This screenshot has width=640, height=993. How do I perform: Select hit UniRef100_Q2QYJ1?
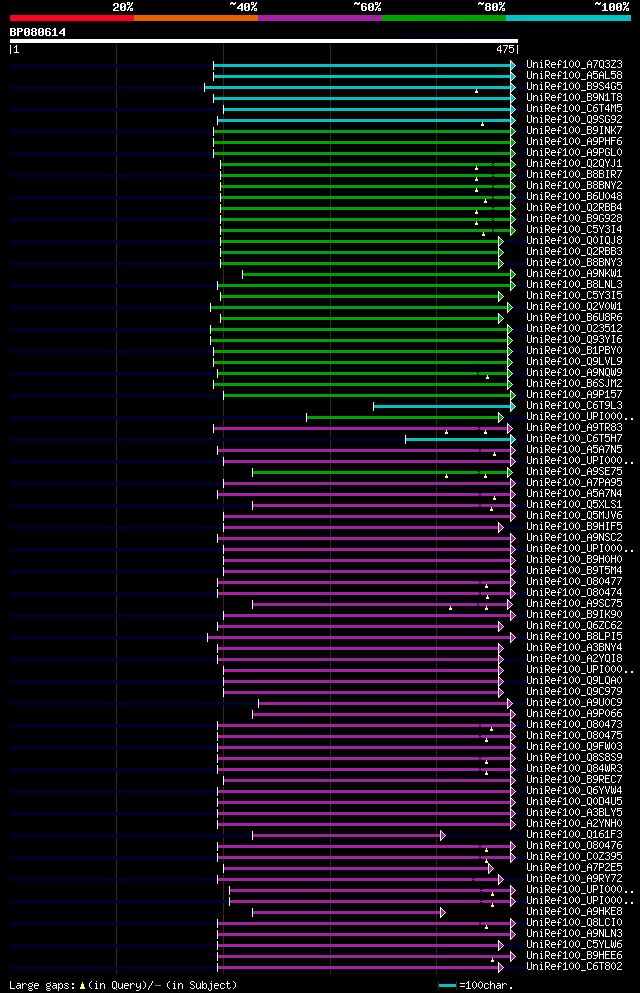[x=574, y=163]
